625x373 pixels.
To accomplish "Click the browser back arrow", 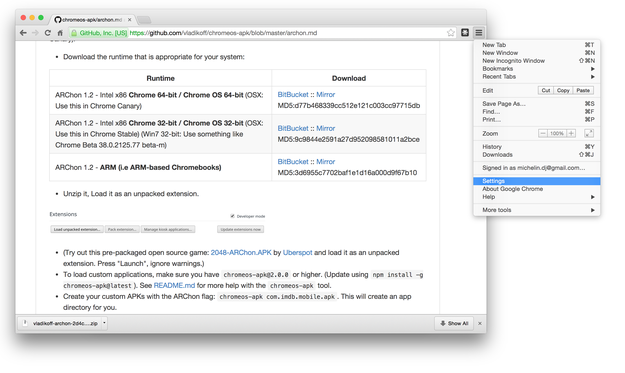I will (23, 33).
